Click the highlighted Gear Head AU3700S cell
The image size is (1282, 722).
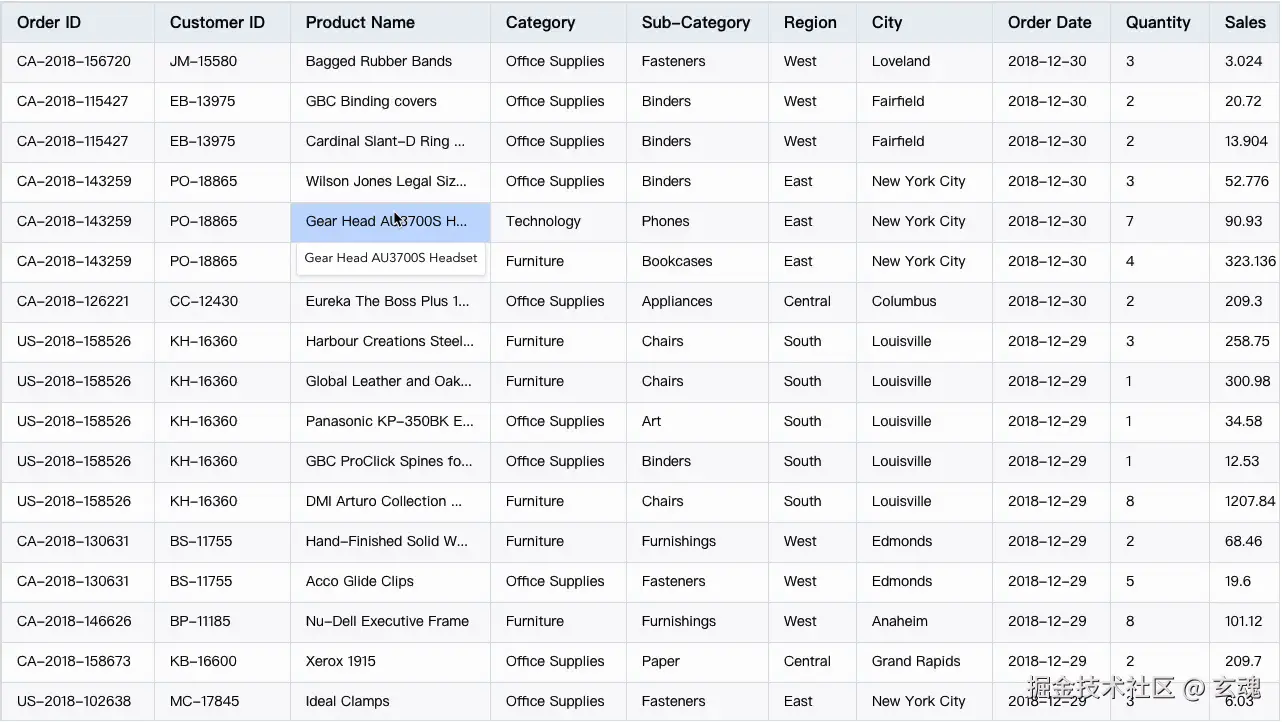[x=387, y=221]
